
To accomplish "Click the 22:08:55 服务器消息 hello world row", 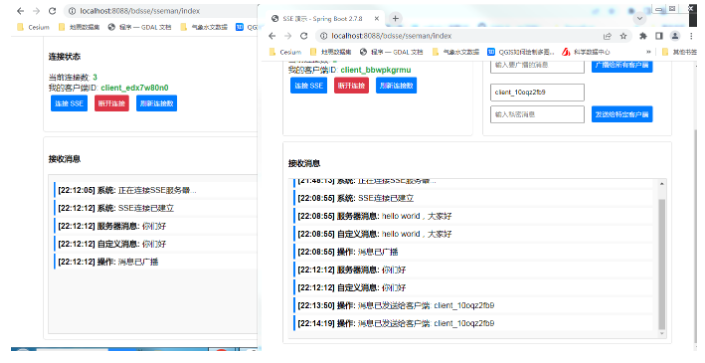I will (473, 216).
